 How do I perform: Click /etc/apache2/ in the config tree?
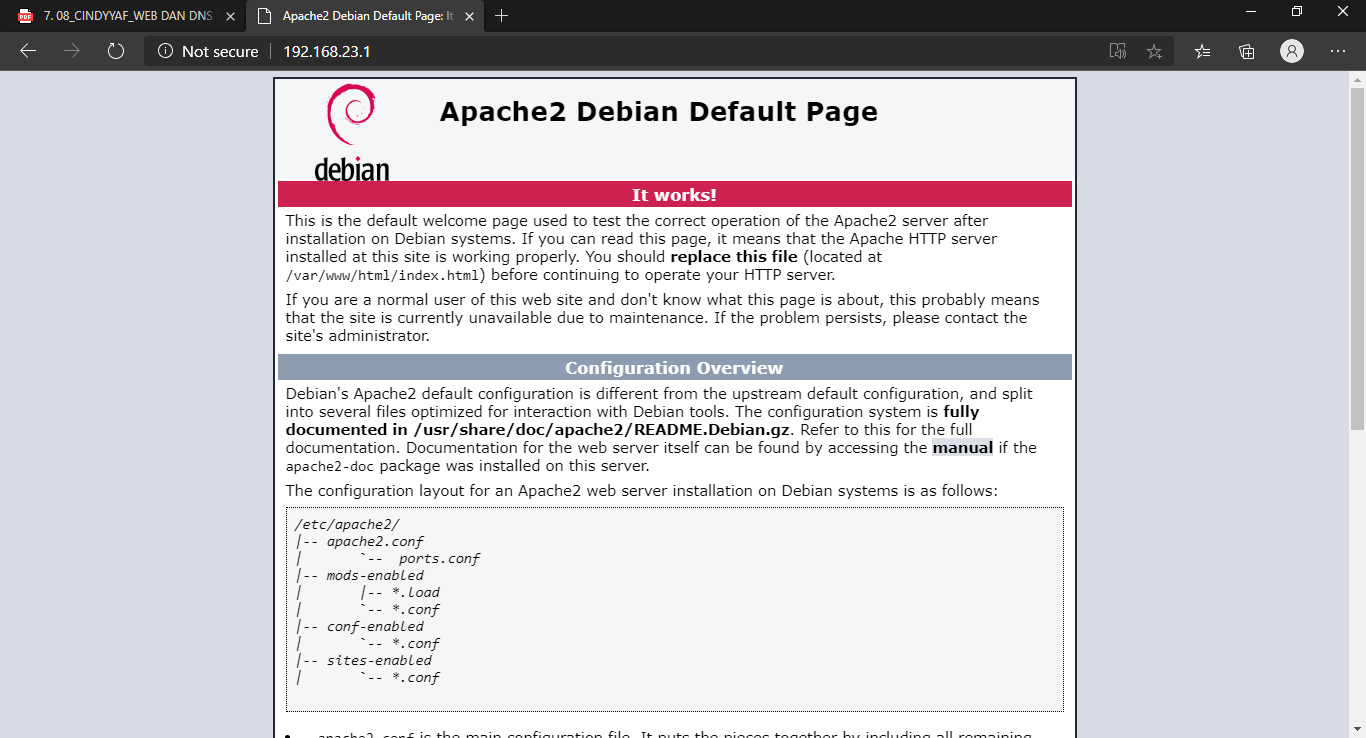tap(346, 524)
